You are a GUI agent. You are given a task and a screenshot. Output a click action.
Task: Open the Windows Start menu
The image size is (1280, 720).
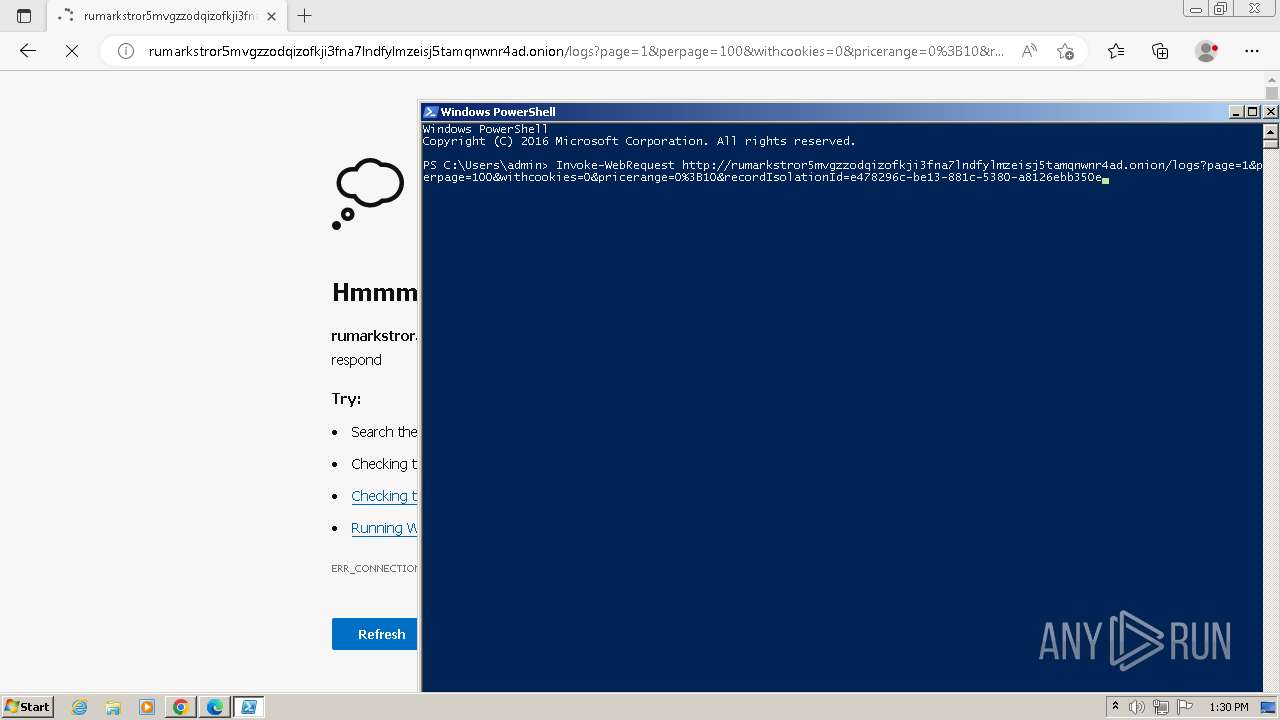(x=28, y=707)
